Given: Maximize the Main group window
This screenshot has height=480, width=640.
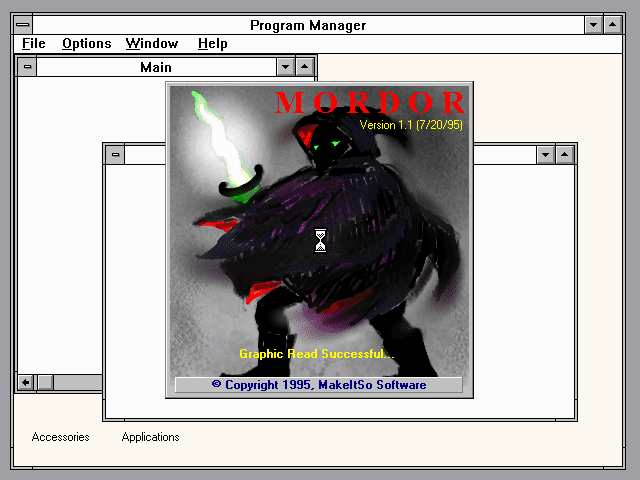Looking at the screenshot, I should click(304, 67).
